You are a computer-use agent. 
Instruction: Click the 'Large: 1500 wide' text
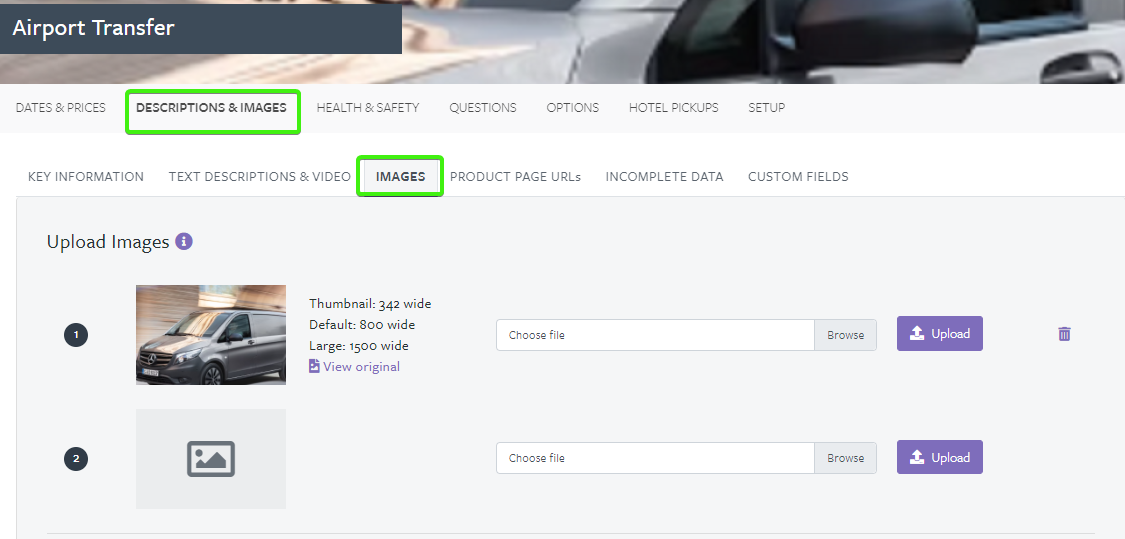point(359,346)
